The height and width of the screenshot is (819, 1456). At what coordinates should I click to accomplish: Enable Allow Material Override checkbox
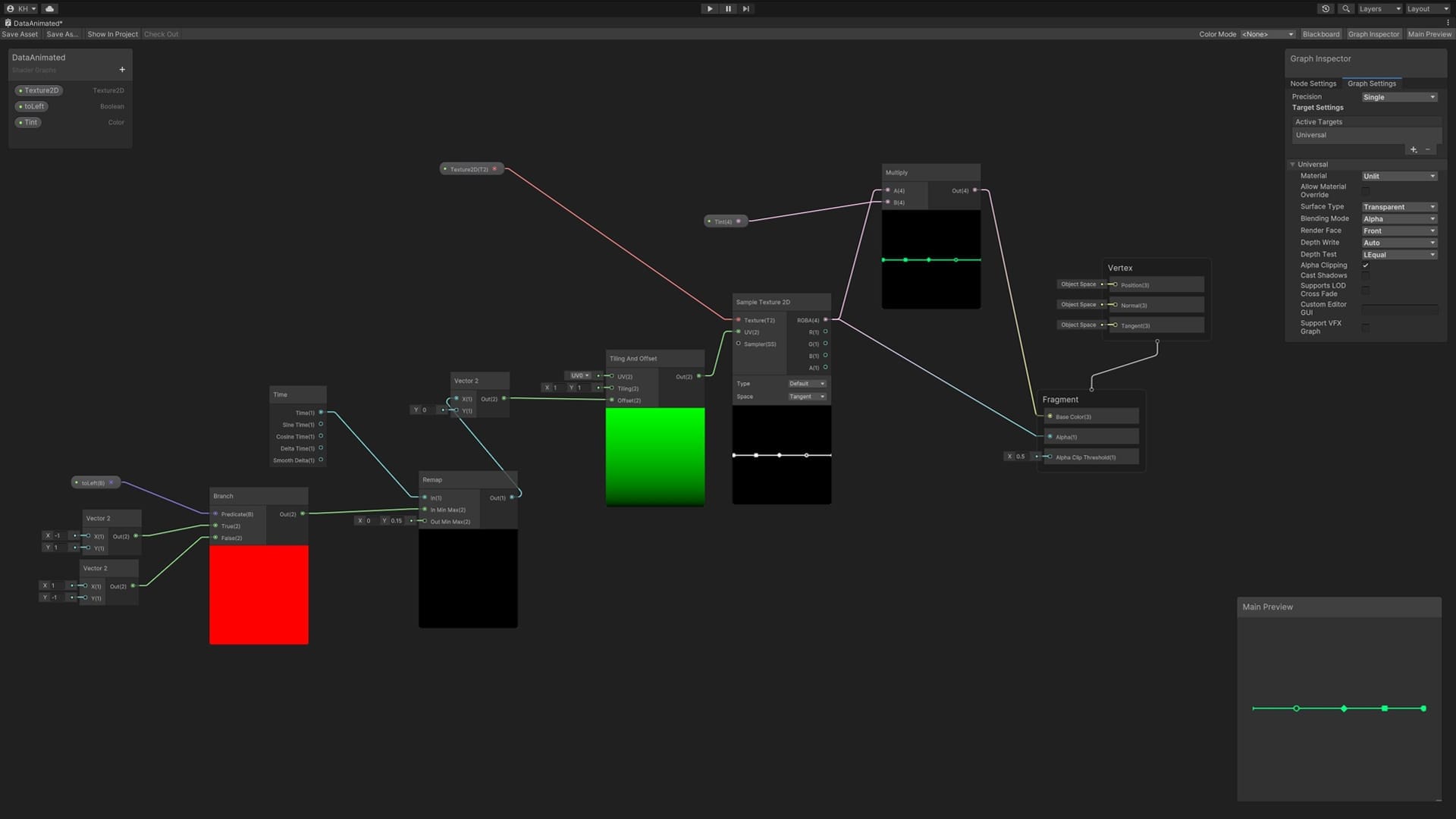tap(1366, 191)
